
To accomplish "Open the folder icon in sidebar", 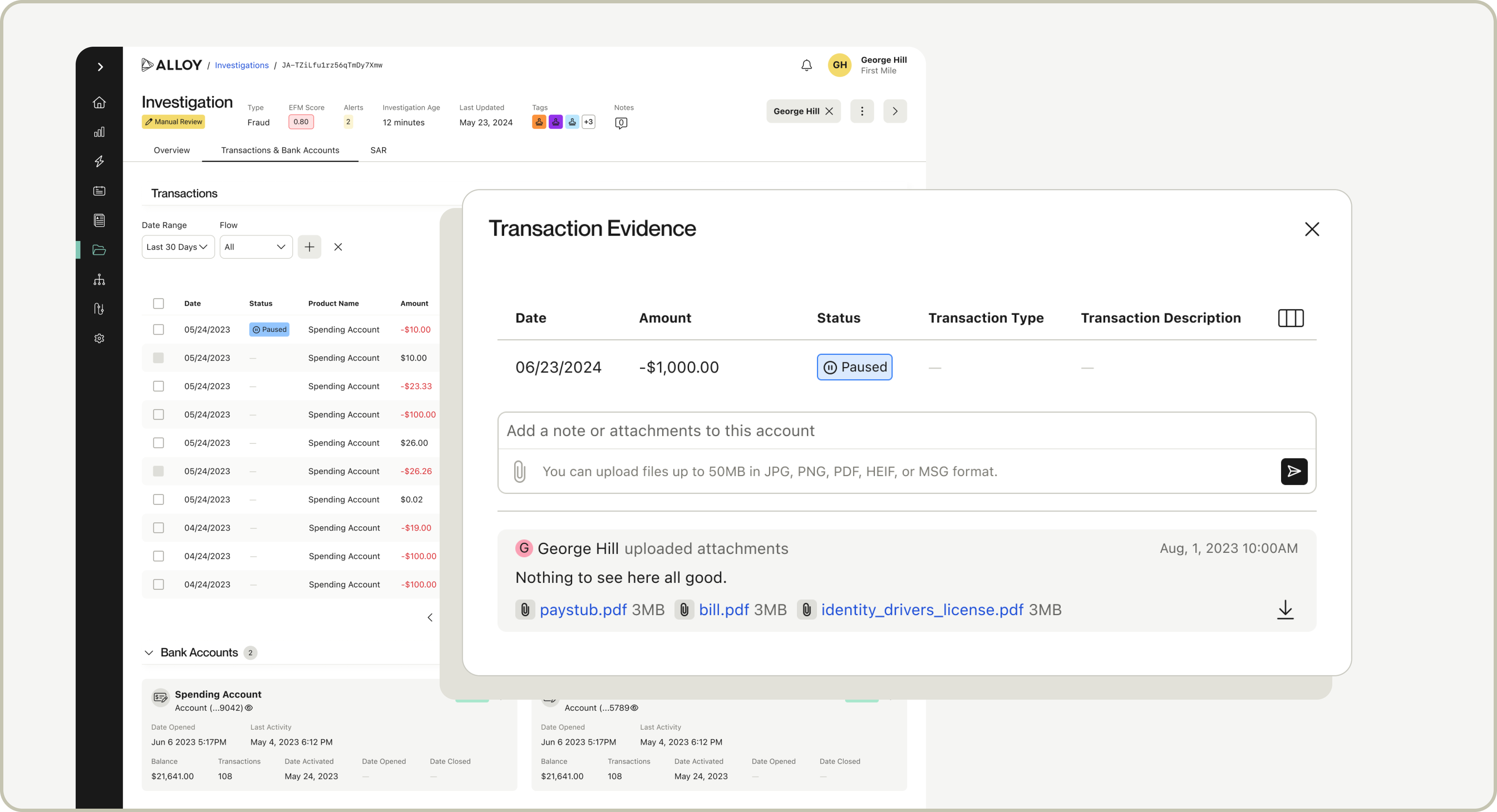I will coord(100,250).
